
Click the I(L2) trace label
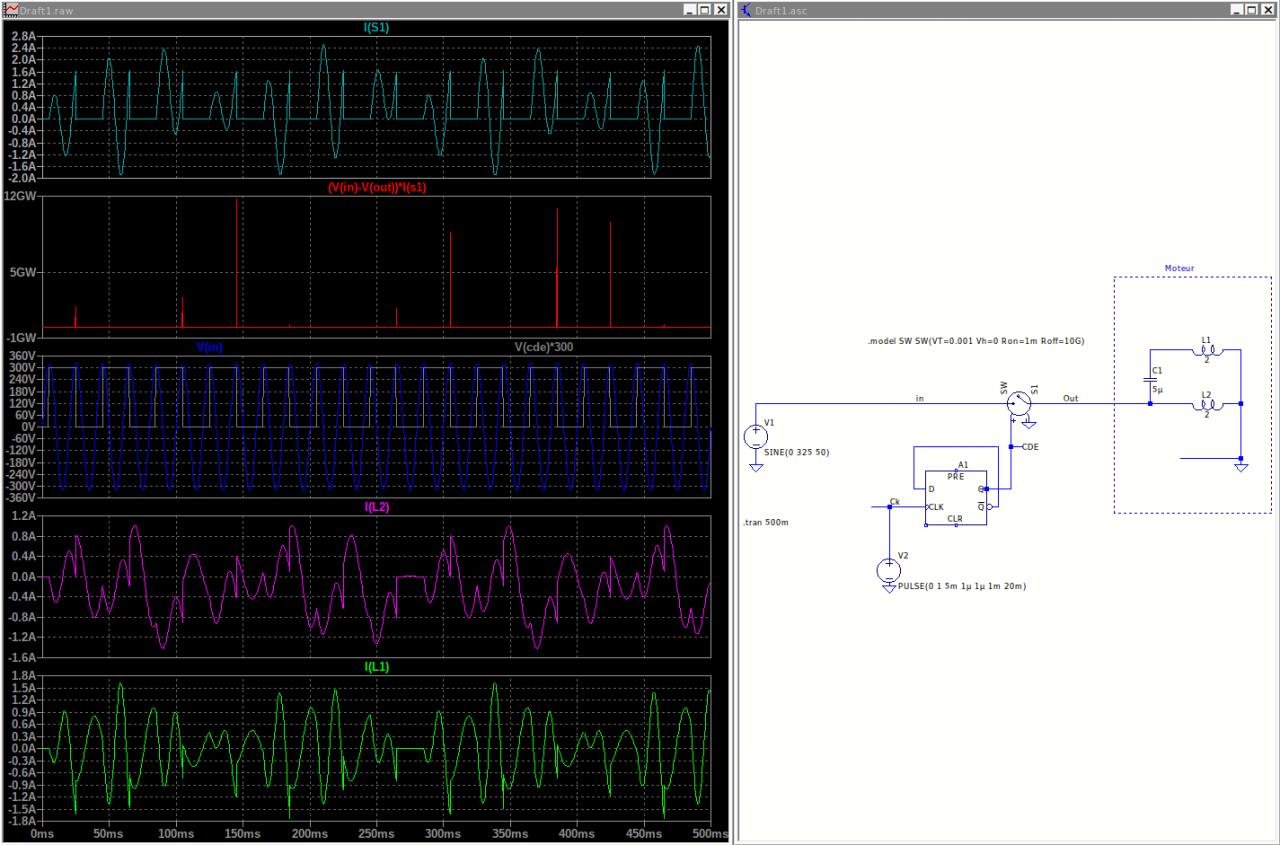[x=376, y=507]
